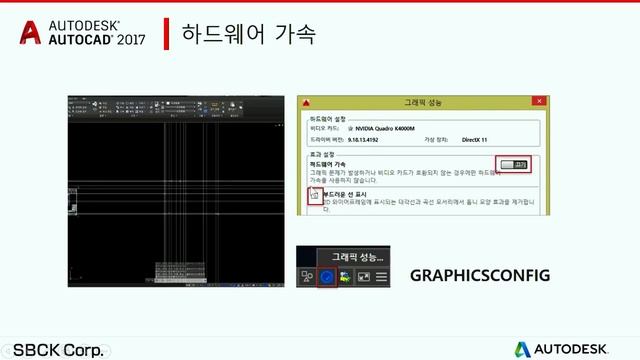Select the NVIDIA Quadro K4000M text
Viewport: 640px width, 360px height.
tap(385, 129)
